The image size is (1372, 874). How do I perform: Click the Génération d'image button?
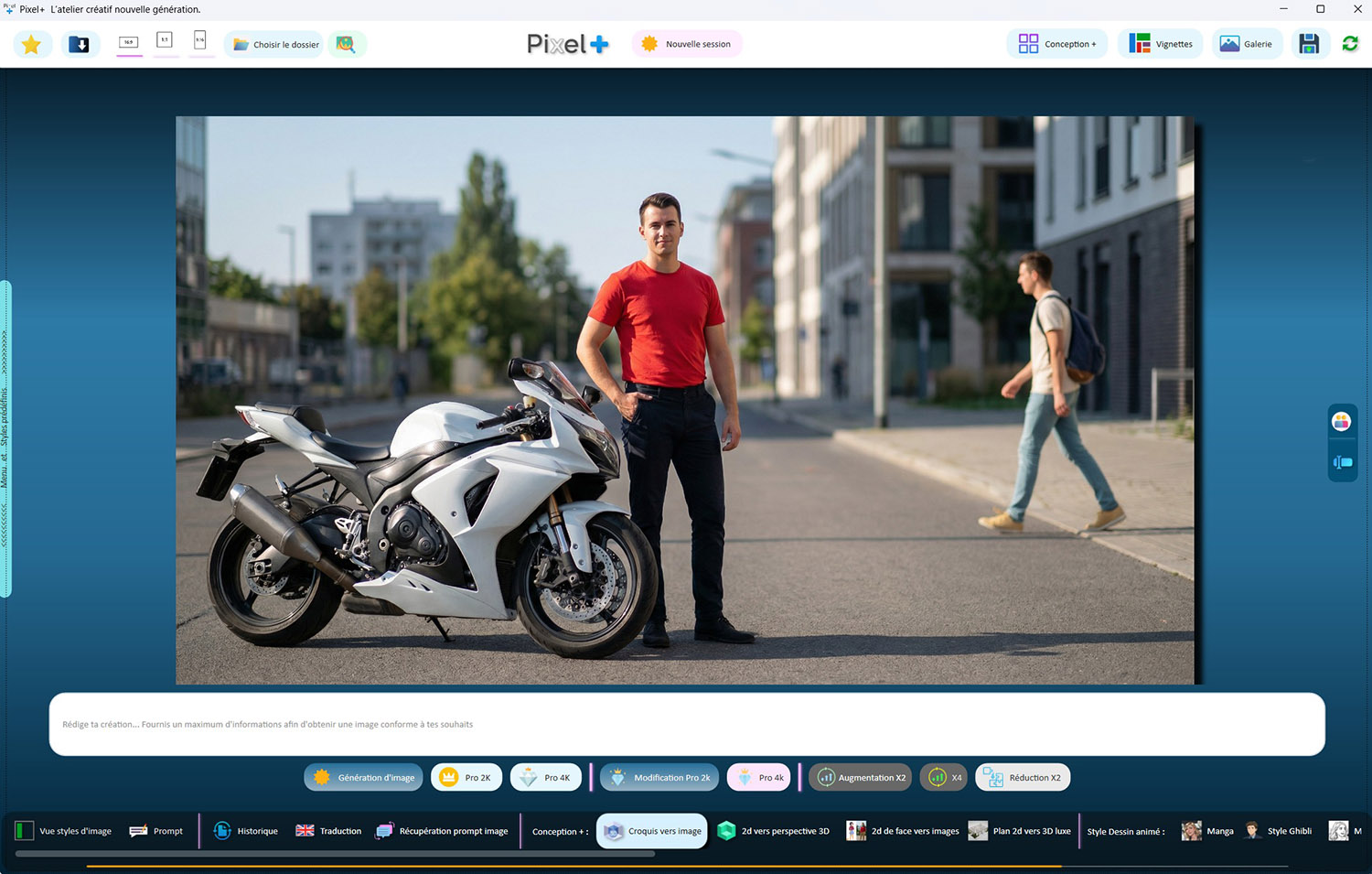[364, 777]
